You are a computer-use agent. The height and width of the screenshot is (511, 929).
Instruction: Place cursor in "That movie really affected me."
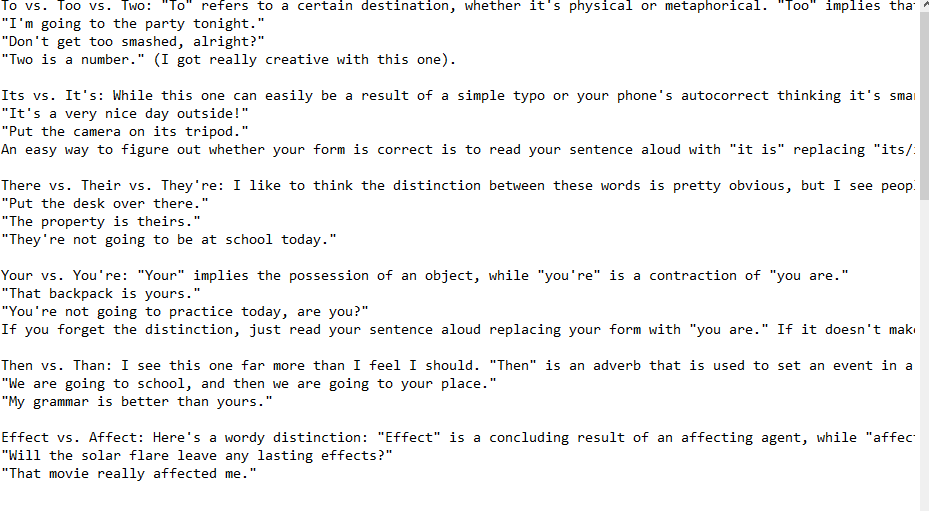(x=129, y=474)
